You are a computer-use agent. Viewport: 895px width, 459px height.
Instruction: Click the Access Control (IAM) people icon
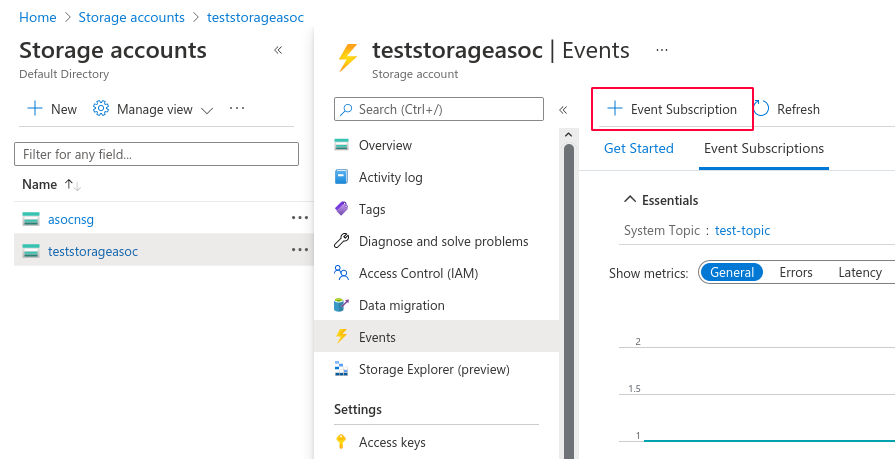[341, 273]
